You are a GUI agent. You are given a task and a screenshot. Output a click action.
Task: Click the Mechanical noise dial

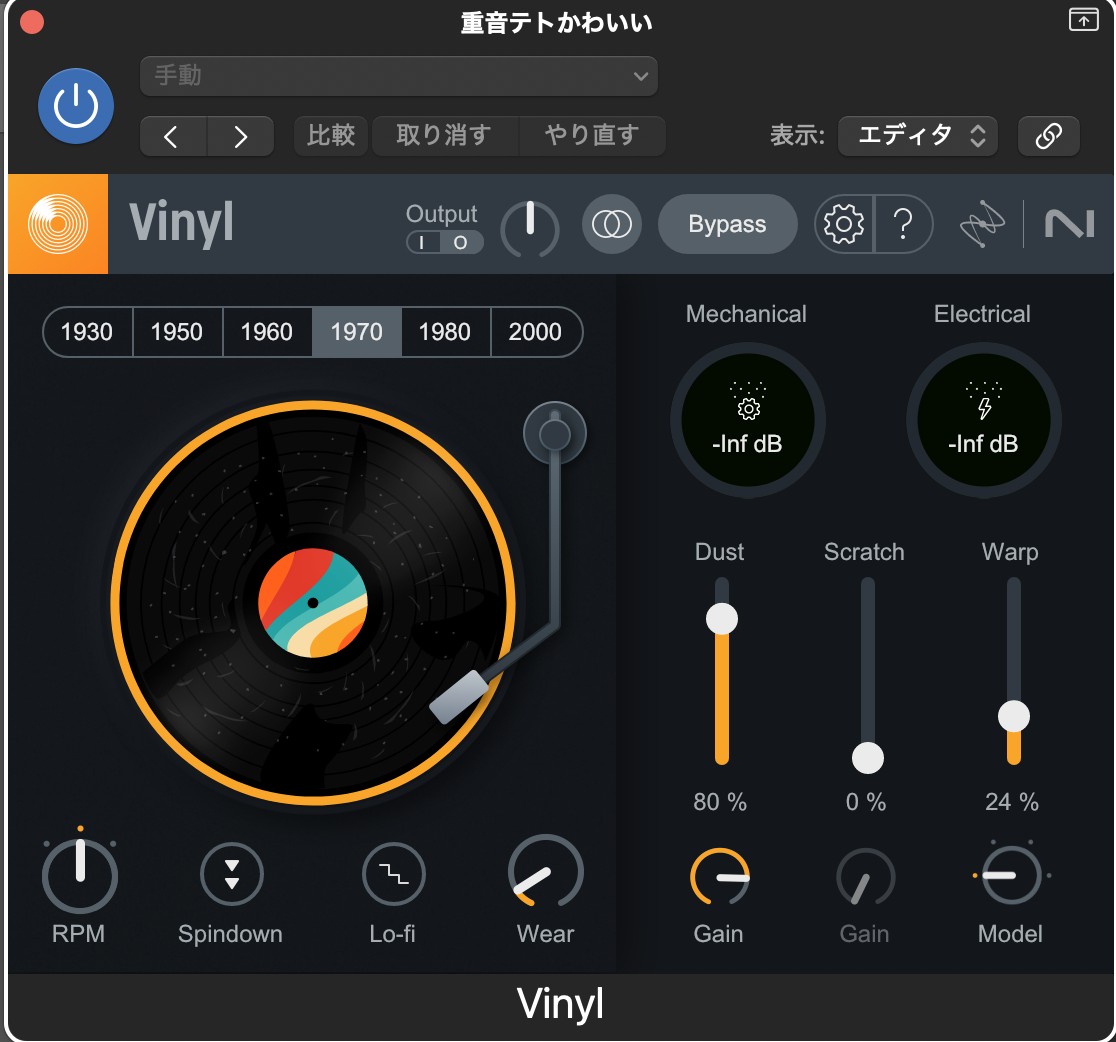(747, 420)
